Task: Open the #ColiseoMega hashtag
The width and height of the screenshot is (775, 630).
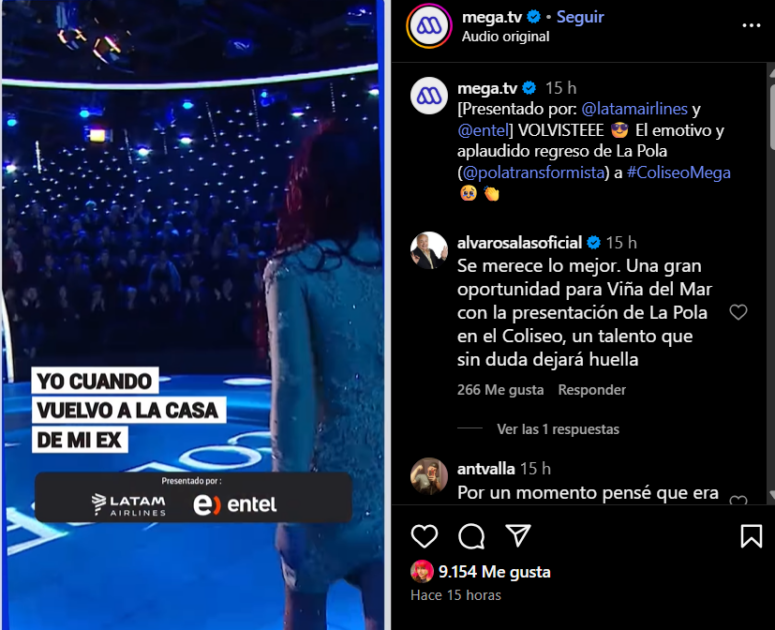Action: pos(679,172)
